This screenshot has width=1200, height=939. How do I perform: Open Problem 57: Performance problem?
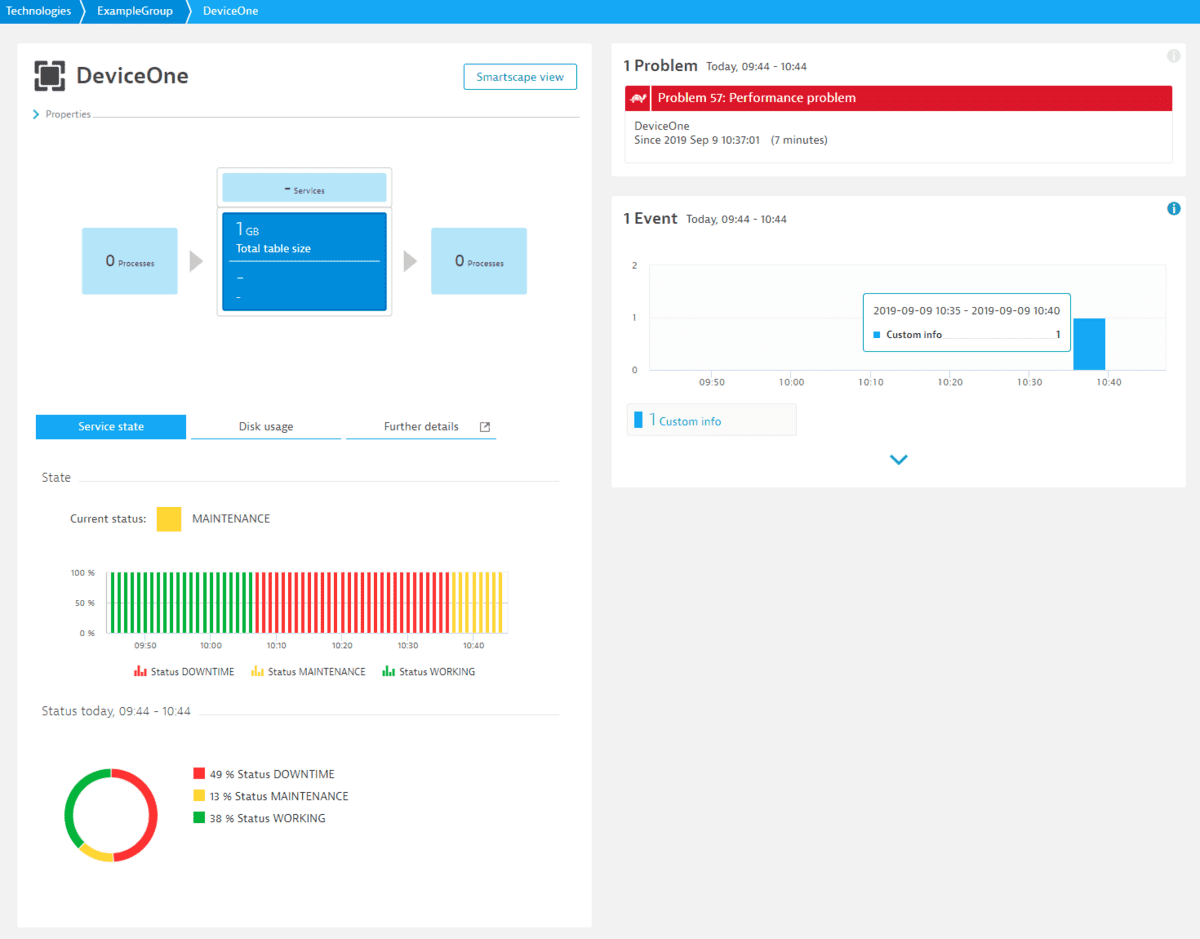pos(756,98)
